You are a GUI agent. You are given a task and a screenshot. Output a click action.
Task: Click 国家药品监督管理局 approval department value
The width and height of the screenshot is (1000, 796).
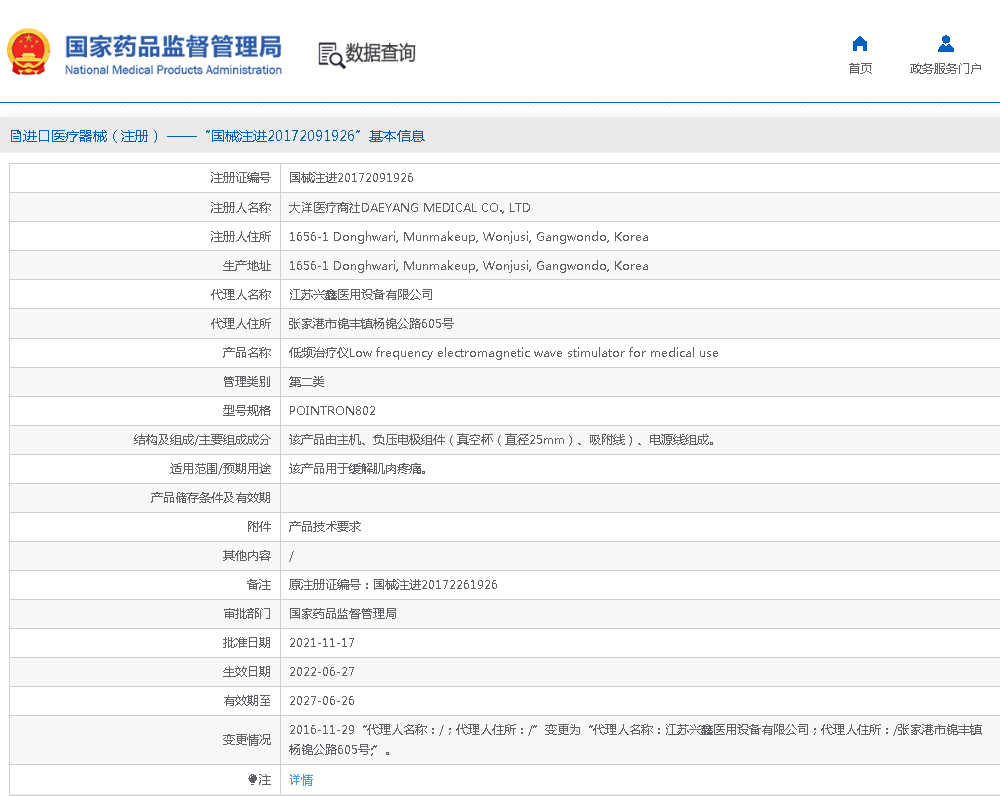342,614
